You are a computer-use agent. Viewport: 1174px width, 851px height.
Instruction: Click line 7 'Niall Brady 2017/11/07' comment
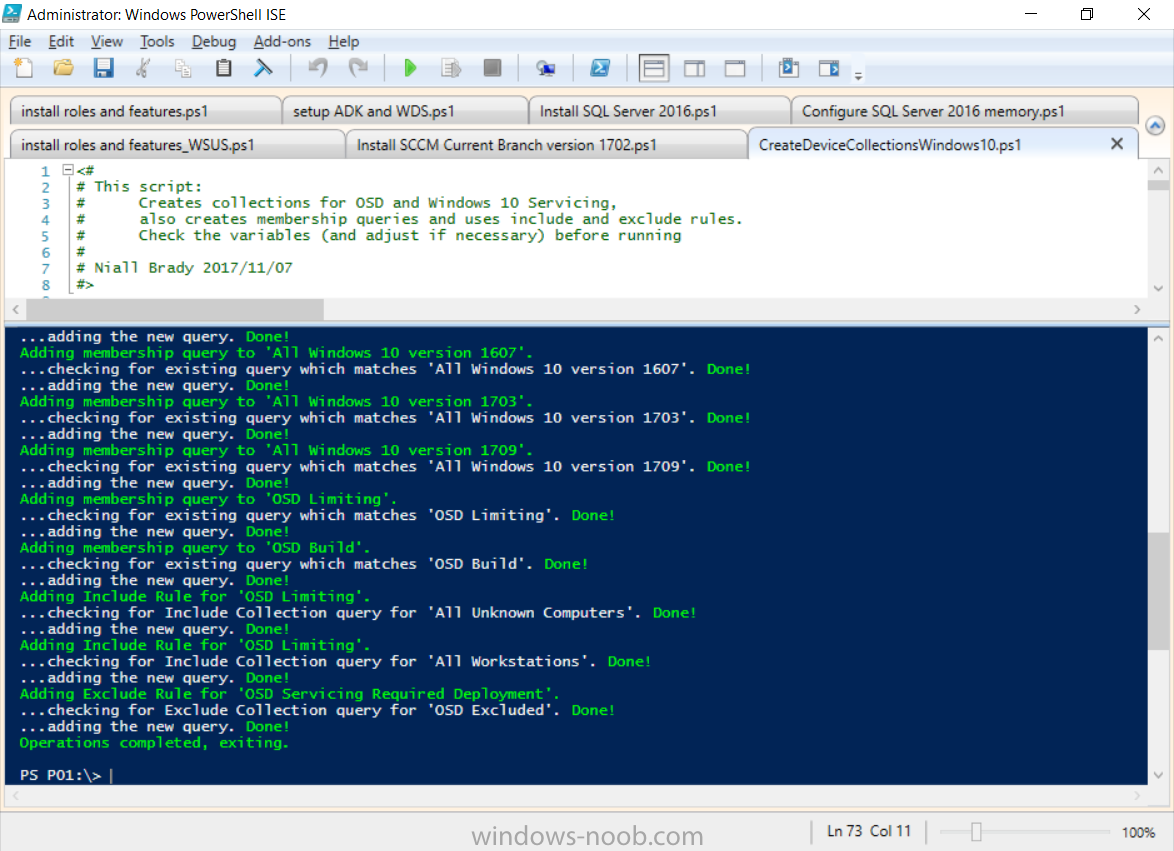click(x=184, y=268)
